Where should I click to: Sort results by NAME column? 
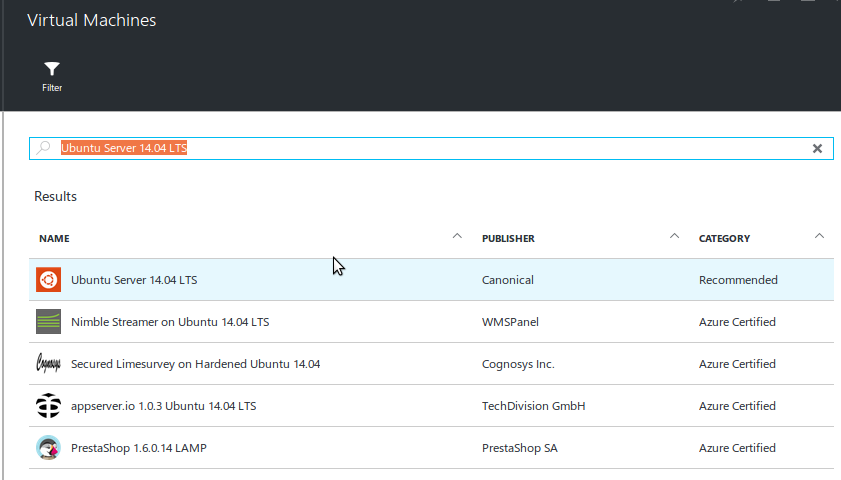[x=54, y=239]
